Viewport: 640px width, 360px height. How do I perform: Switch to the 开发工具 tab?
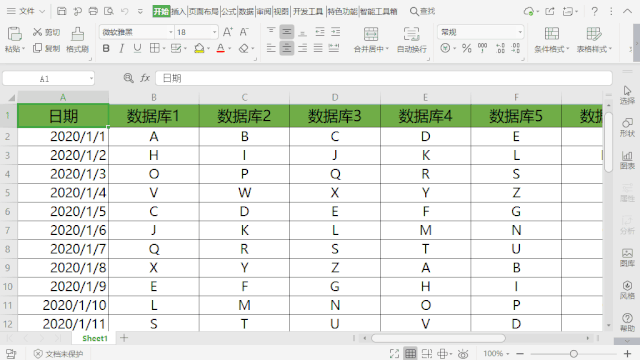[308, 11]
